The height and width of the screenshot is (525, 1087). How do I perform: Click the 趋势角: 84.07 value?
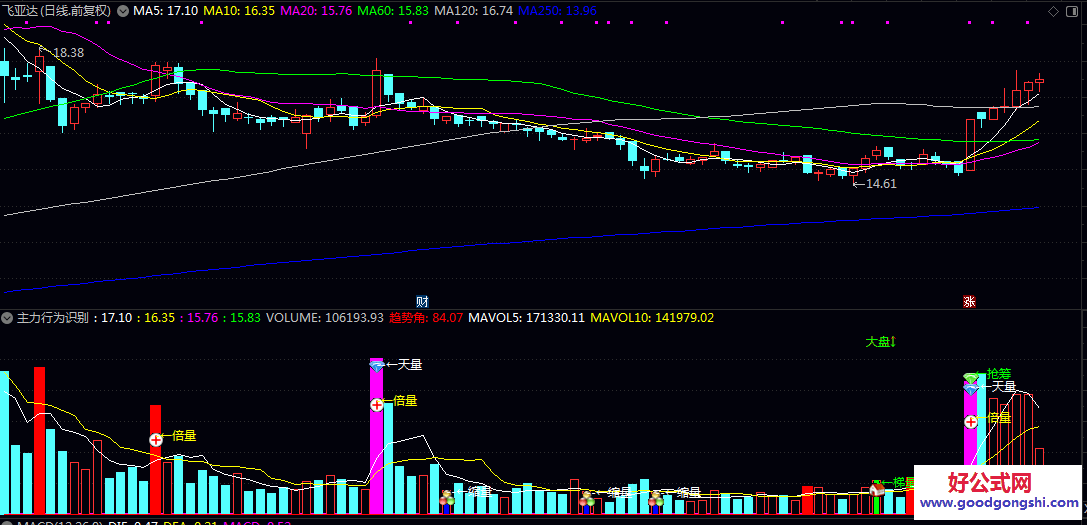(x=426, y=318)
